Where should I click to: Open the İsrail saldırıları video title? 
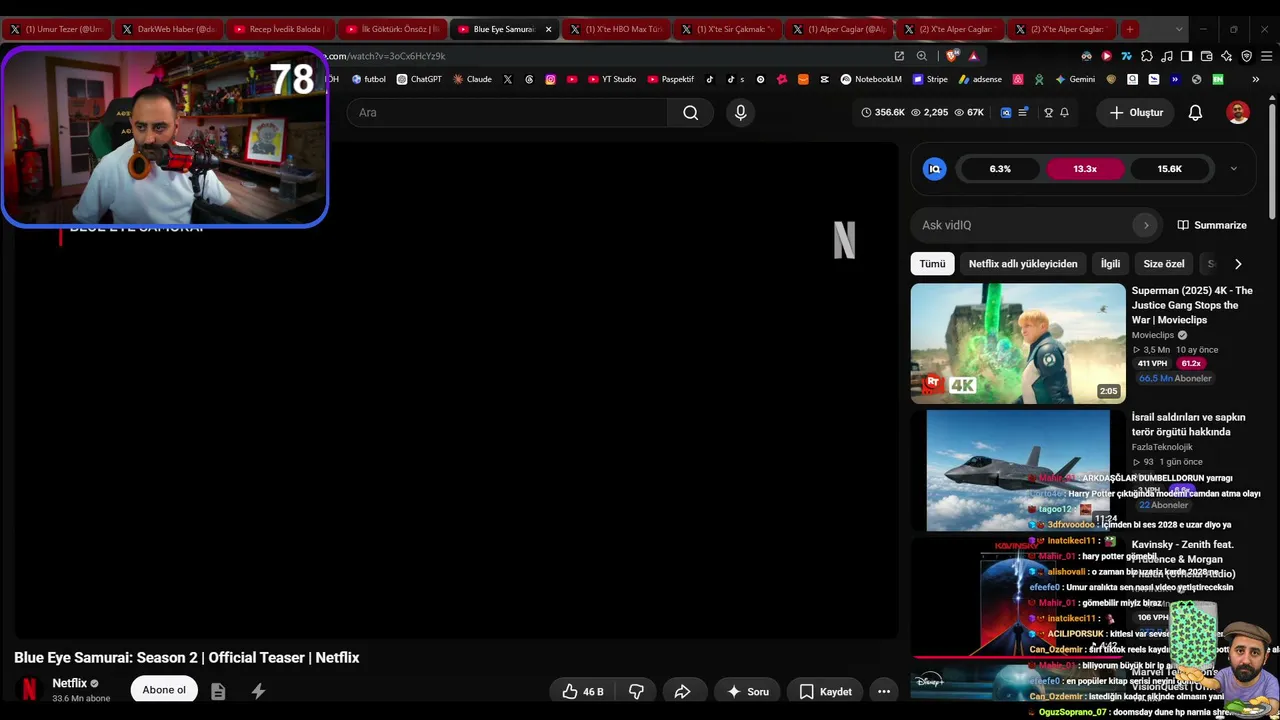pyautogui.click(x=1189, y=424)
